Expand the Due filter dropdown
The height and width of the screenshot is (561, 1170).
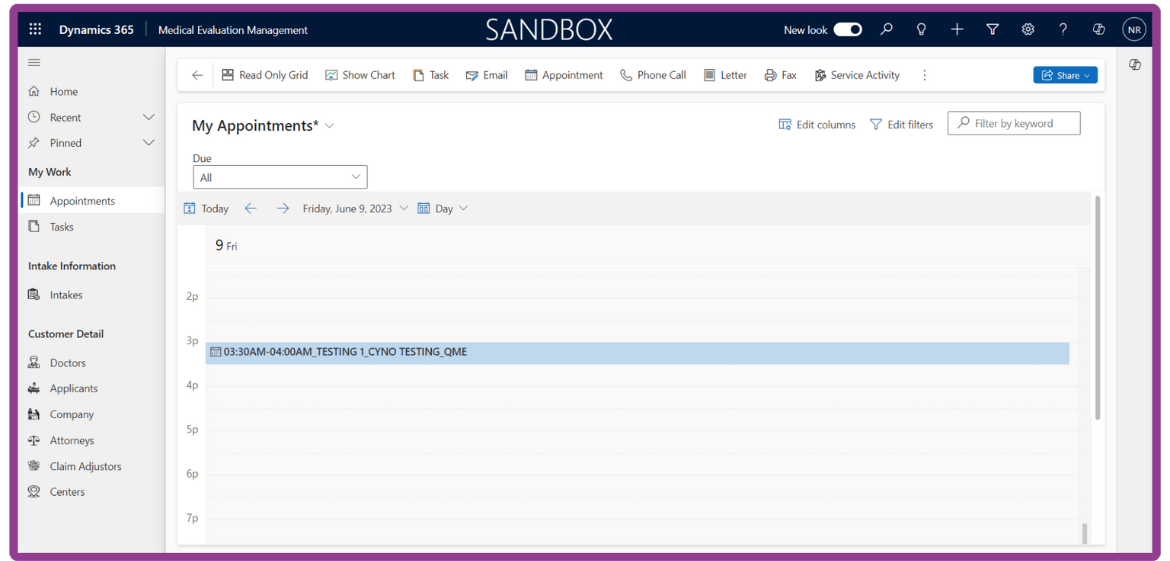280,177
